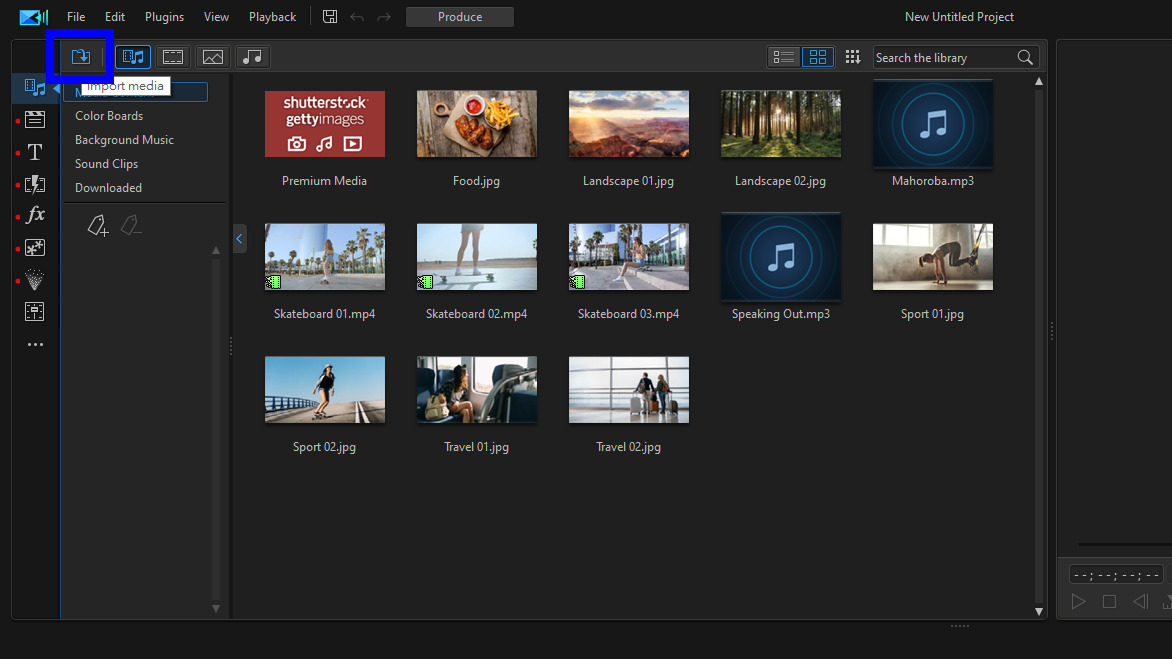Open the Particle Room in sidebar

[x=34, y=280]
